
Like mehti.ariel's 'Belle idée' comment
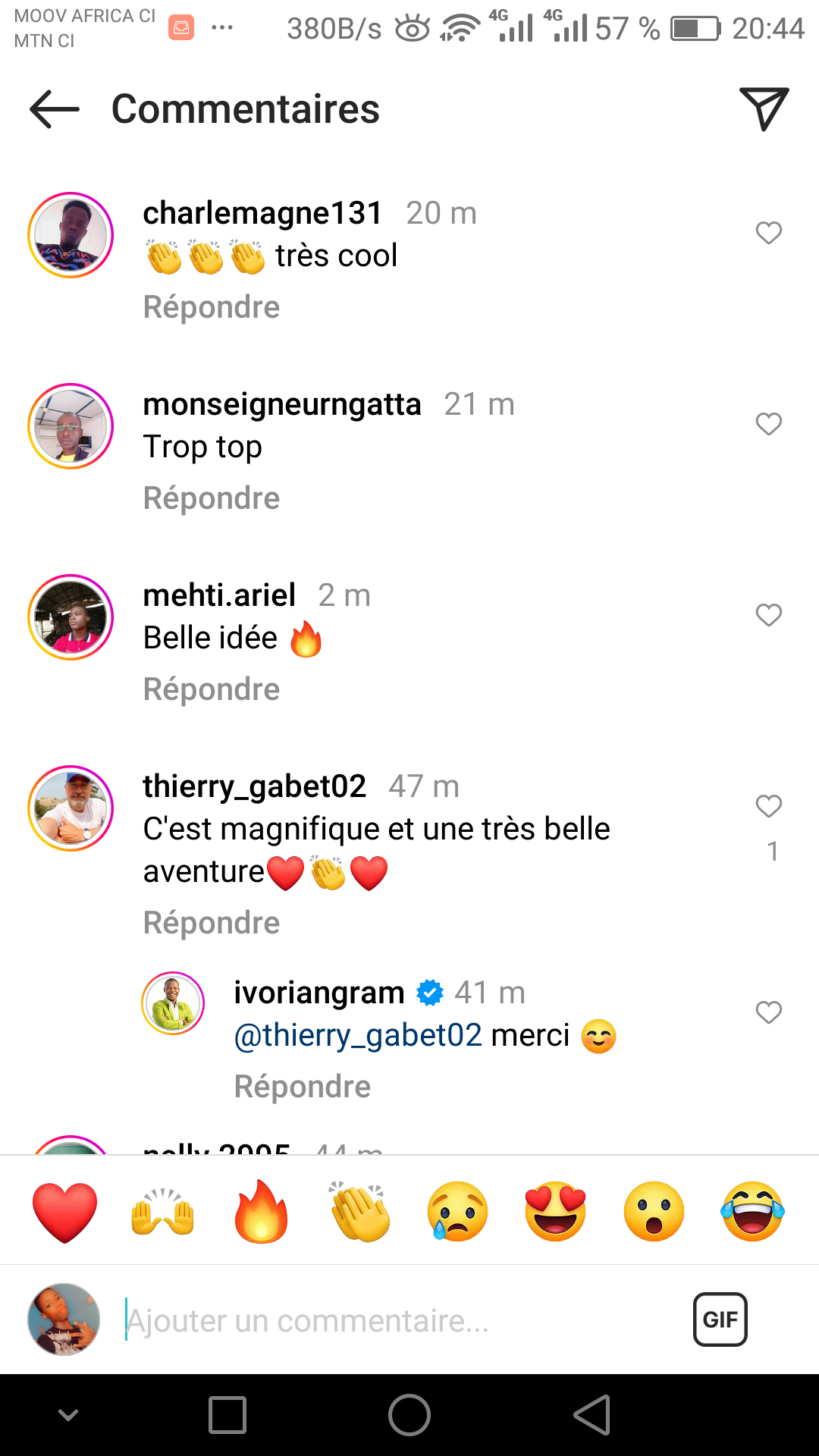coord(768,615)
